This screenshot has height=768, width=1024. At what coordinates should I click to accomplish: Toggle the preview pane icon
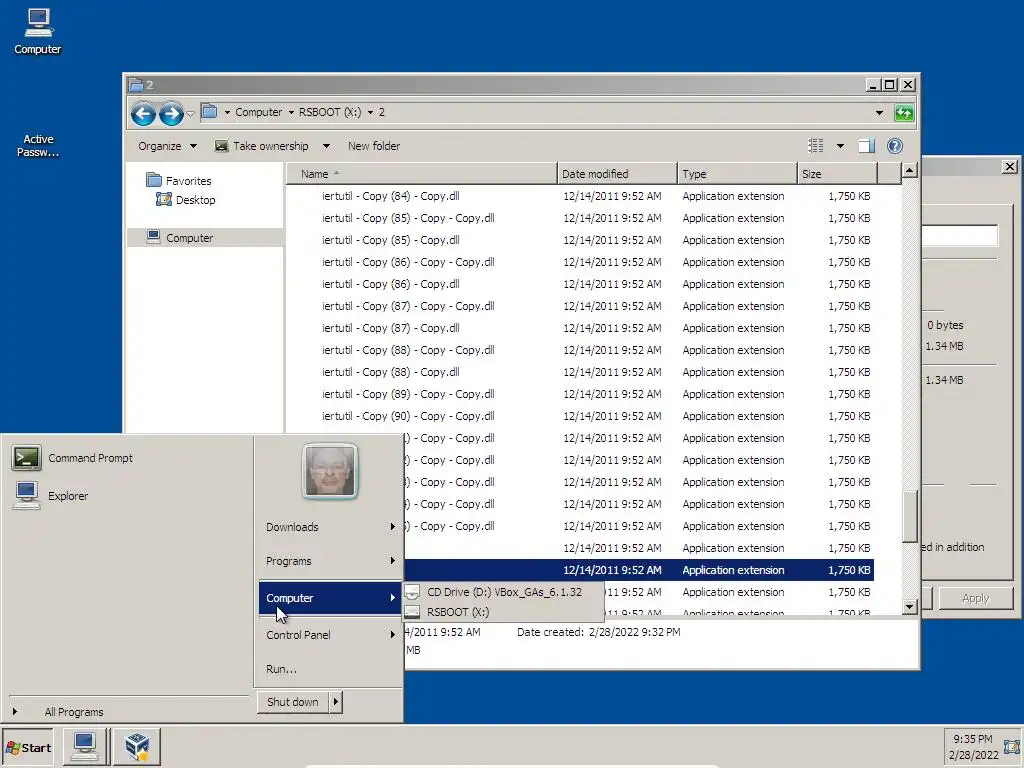866,146
